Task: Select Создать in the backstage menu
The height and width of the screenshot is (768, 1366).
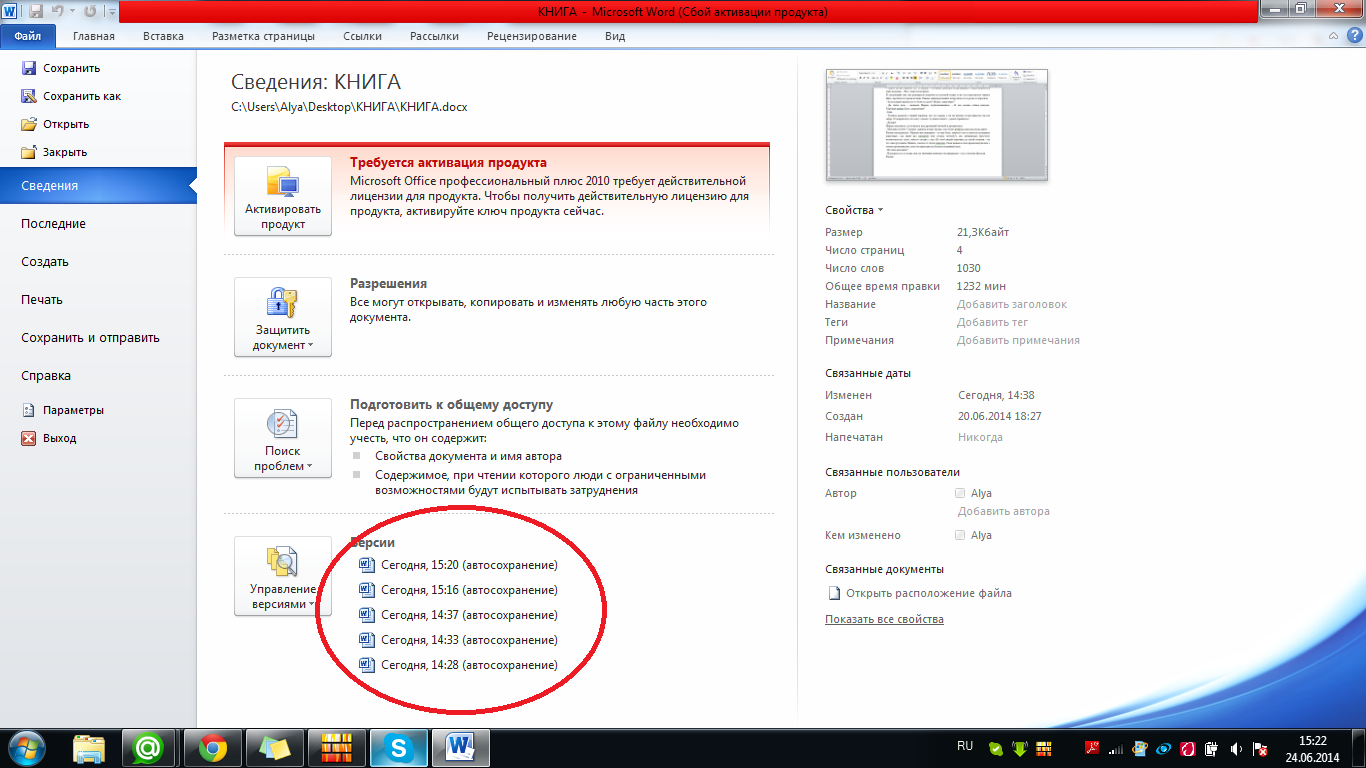Action: pyautogui.click(x=98, y=262)
